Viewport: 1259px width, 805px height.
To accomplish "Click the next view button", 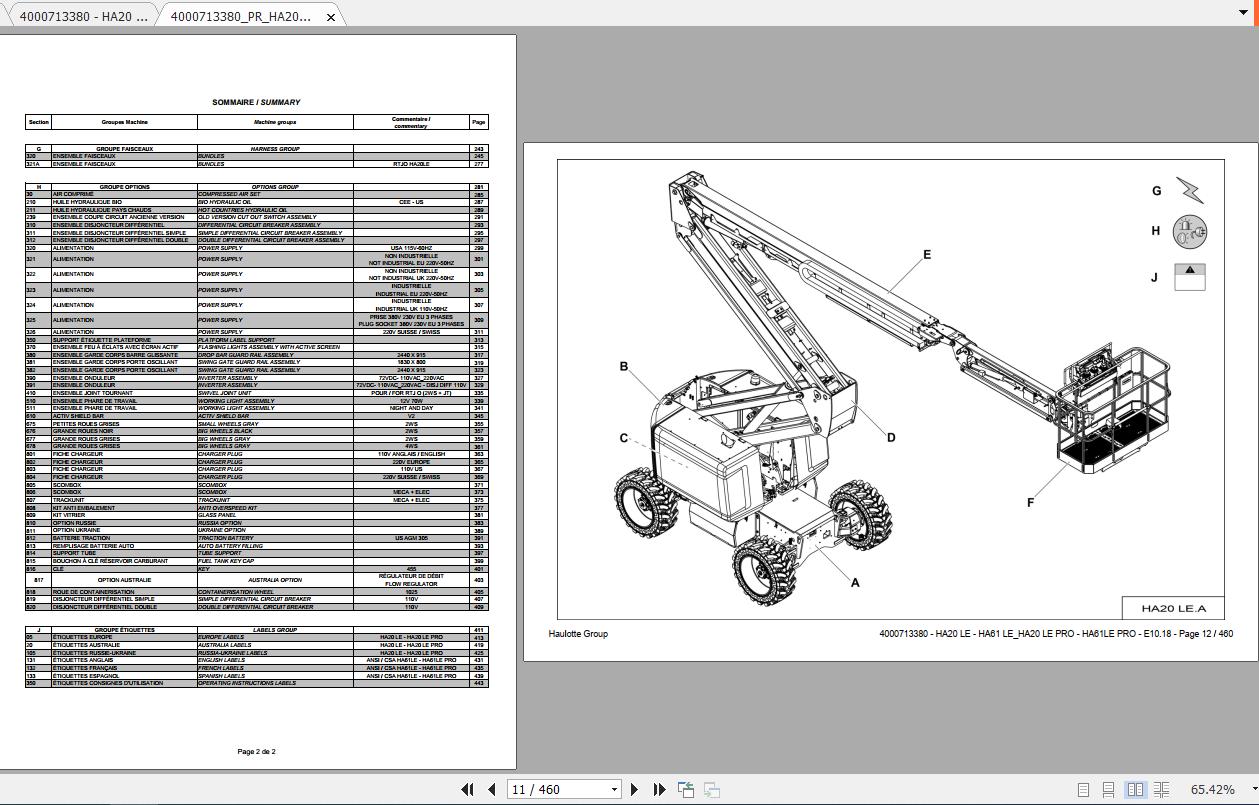I will tap(712, 789).
